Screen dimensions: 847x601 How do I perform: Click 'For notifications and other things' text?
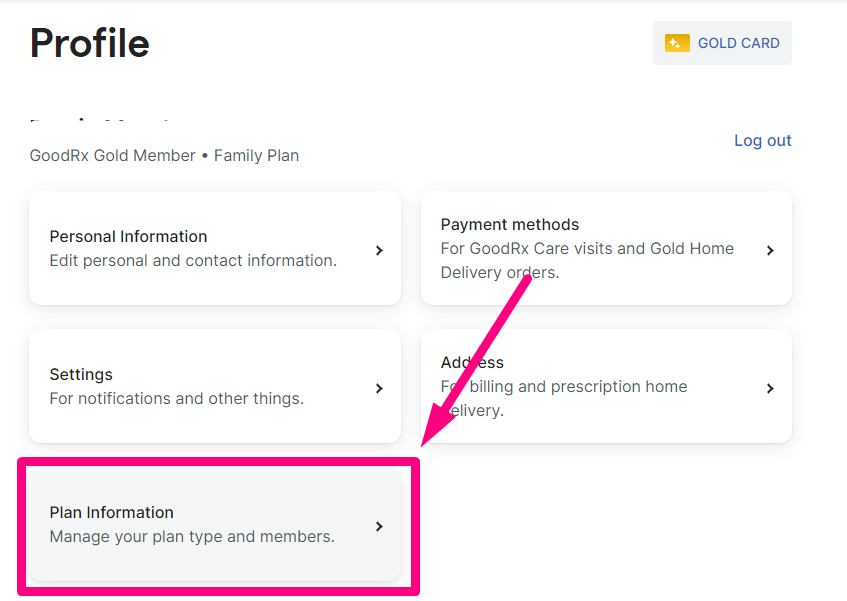pyautogui.click(x=177, y=399)
